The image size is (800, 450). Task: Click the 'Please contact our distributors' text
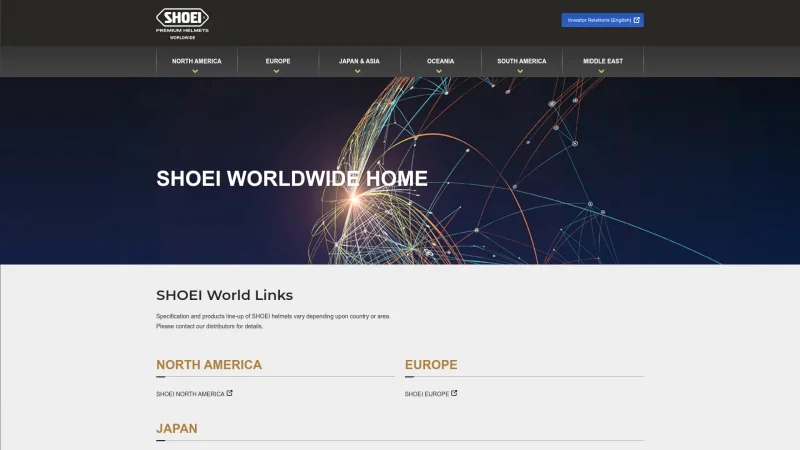pyautogui.click(x=210, y=326)
